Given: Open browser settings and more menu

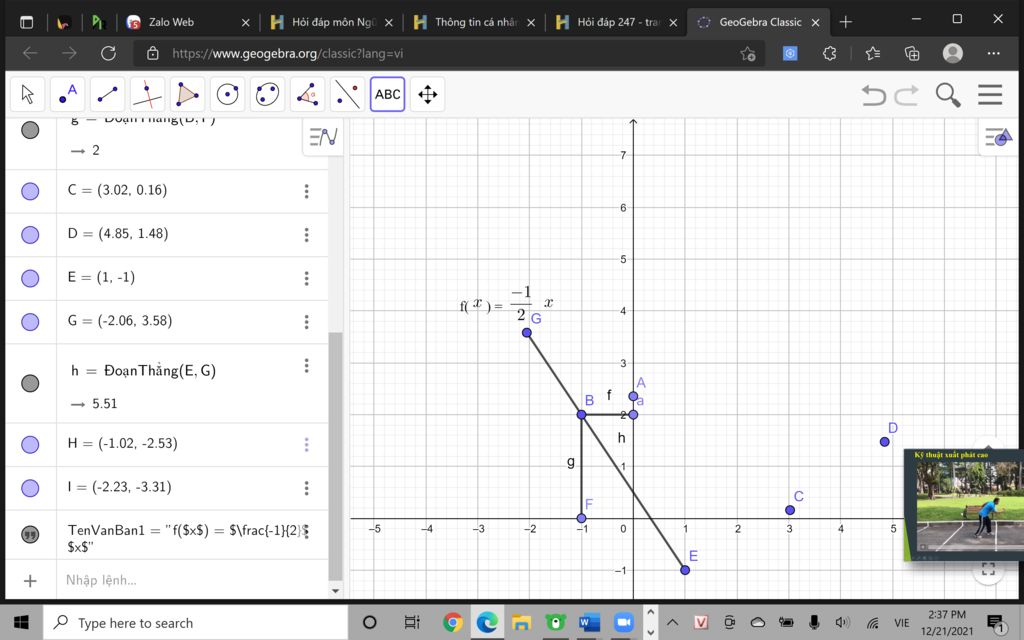Looking at the screenshot, I should click(993, 54).
